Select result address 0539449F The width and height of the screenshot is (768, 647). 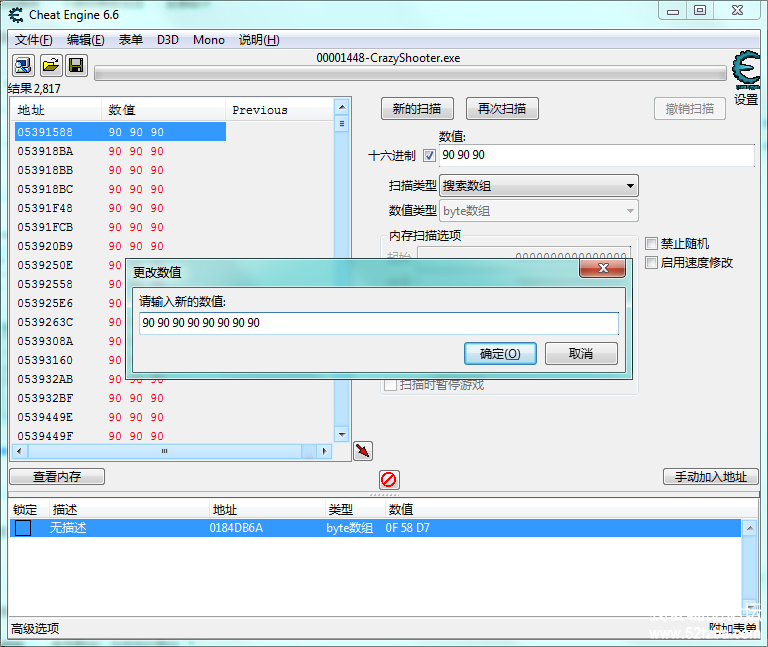(x=45, y=436)
